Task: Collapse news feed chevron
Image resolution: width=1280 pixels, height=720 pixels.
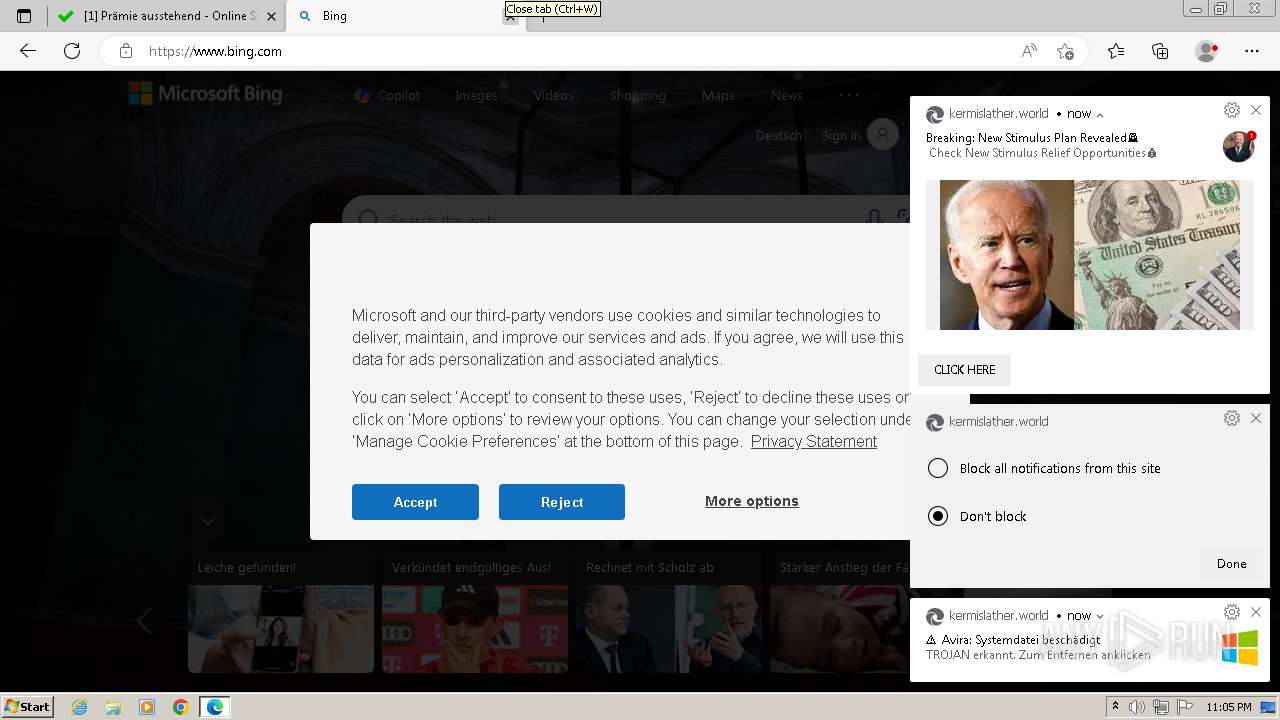Action: click(208, 521)
